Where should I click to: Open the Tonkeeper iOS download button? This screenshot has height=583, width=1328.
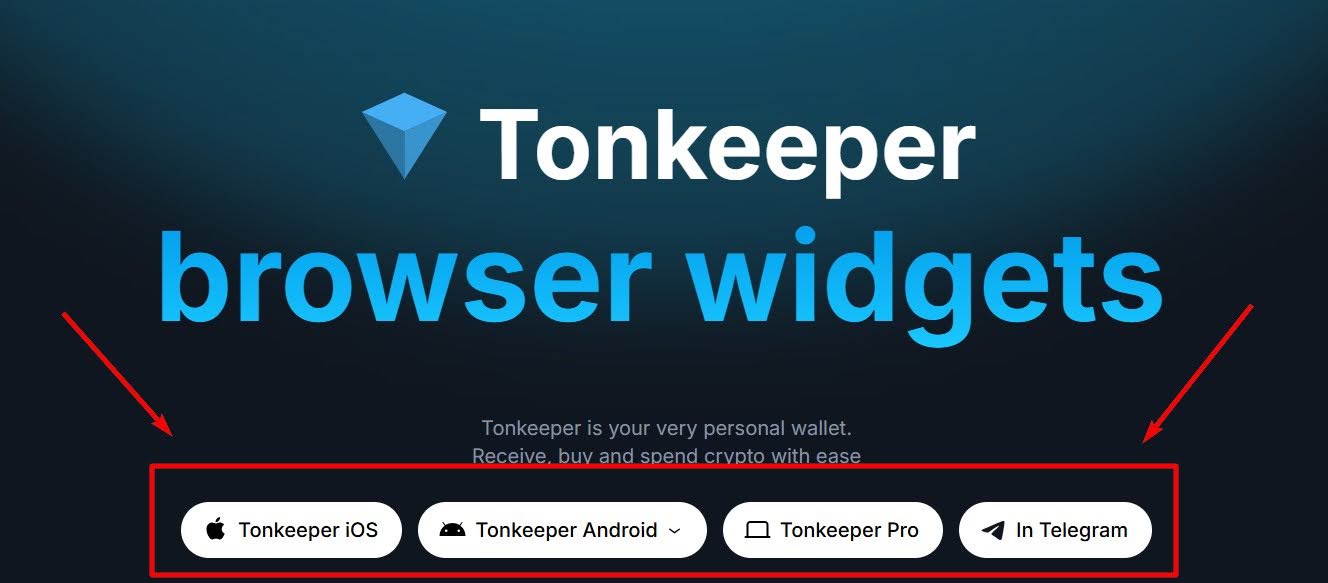(x=291, y=530)
